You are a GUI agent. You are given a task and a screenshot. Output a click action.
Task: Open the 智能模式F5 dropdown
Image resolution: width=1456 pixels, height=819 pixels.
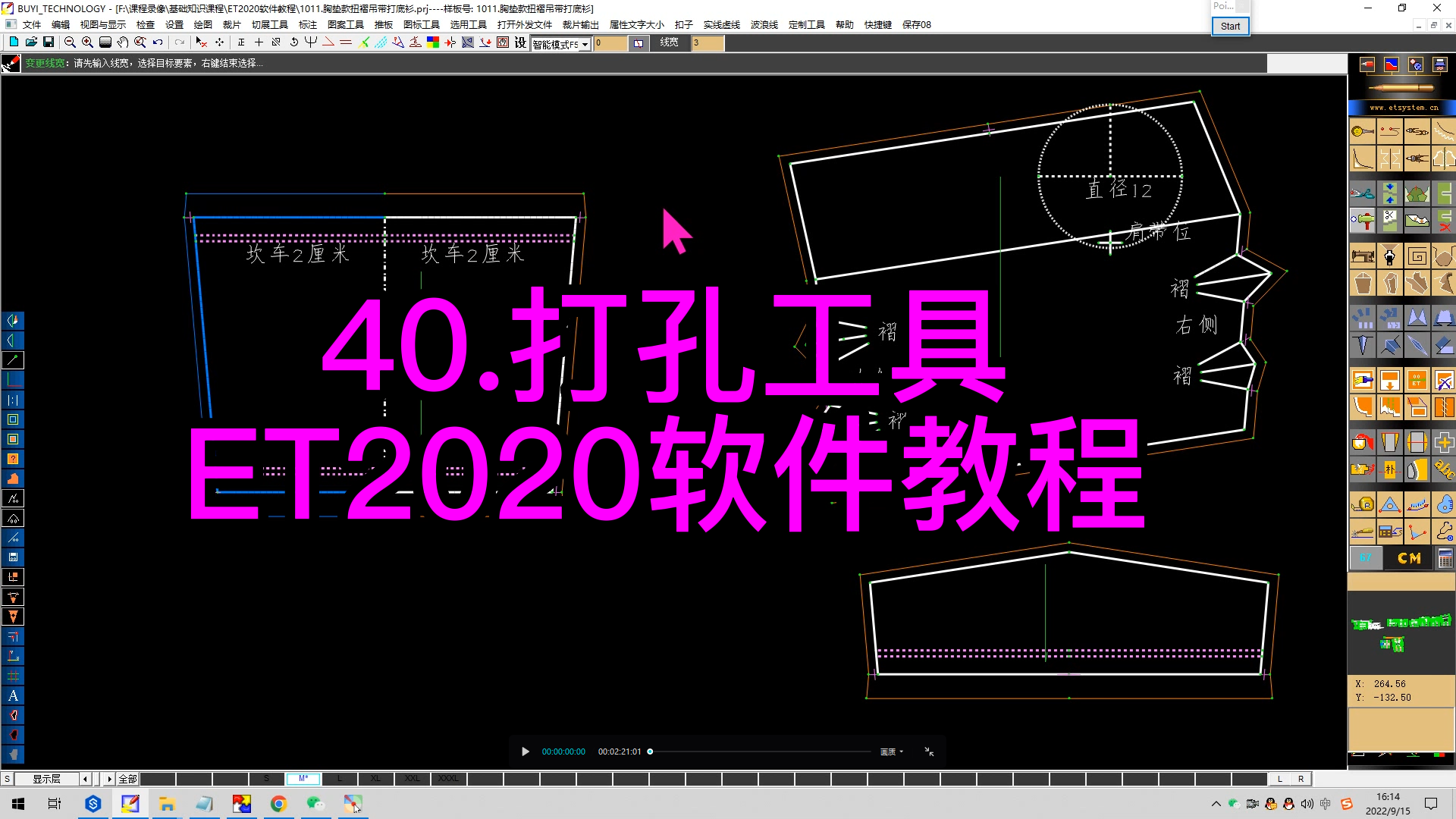tap(561, 43)
